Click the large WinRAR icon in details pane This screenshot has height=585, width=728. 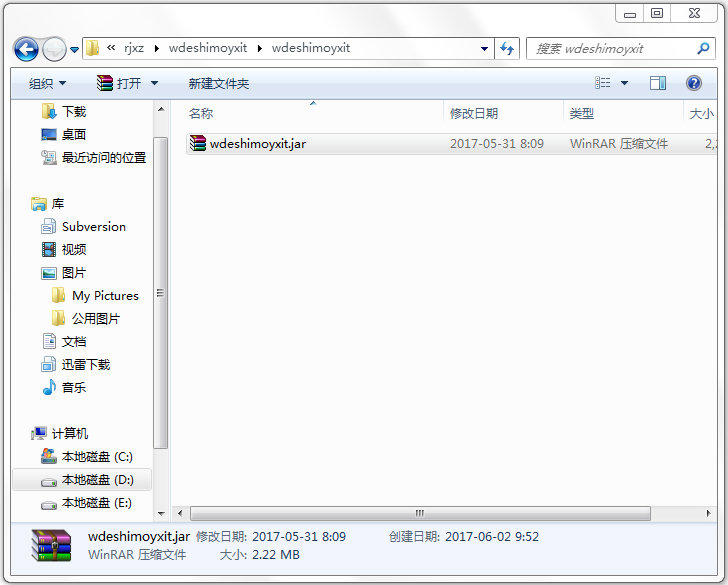[x=51, y=546]
